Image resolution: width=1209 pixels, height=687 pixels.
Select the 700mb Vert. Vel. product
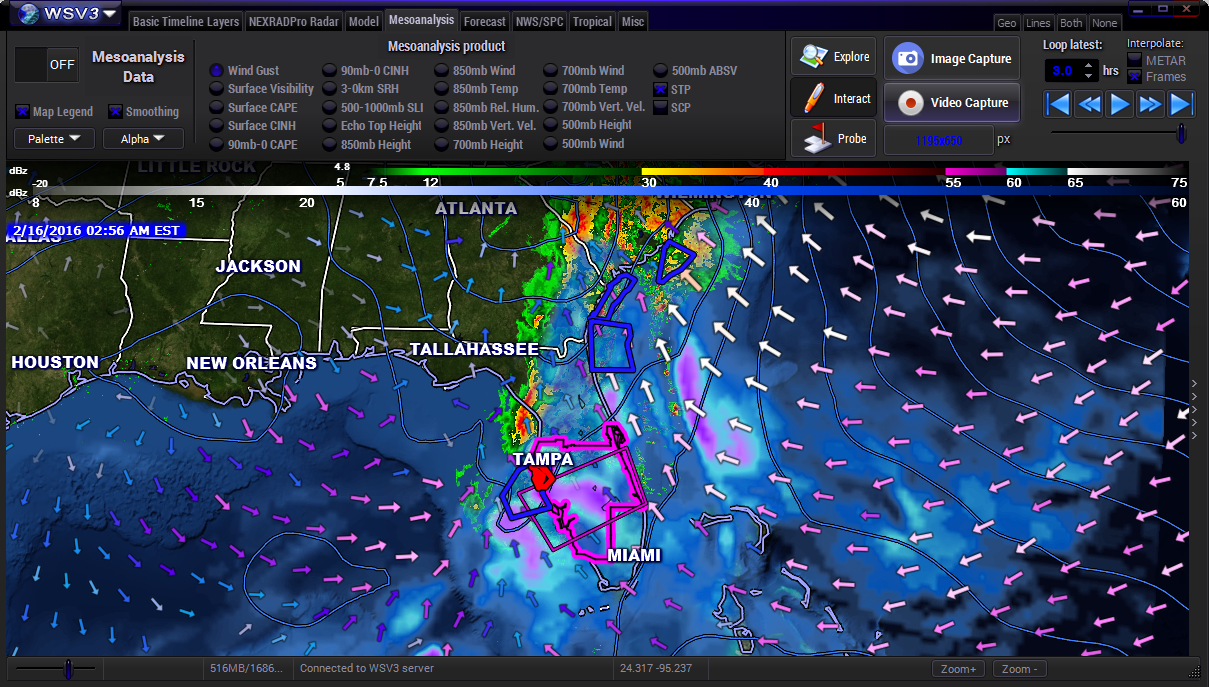click(551, 107)
